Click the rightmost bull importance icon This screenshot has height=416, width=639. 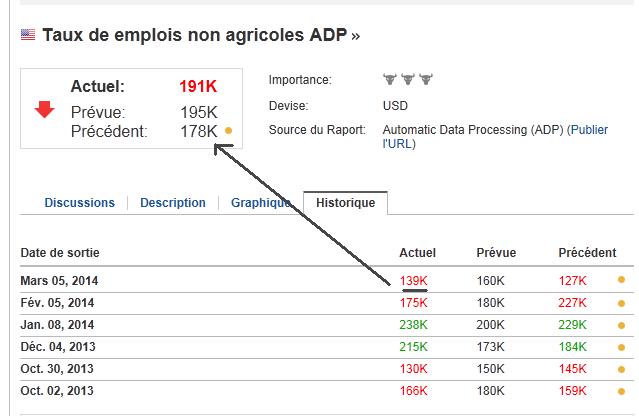tap(425, 79)
